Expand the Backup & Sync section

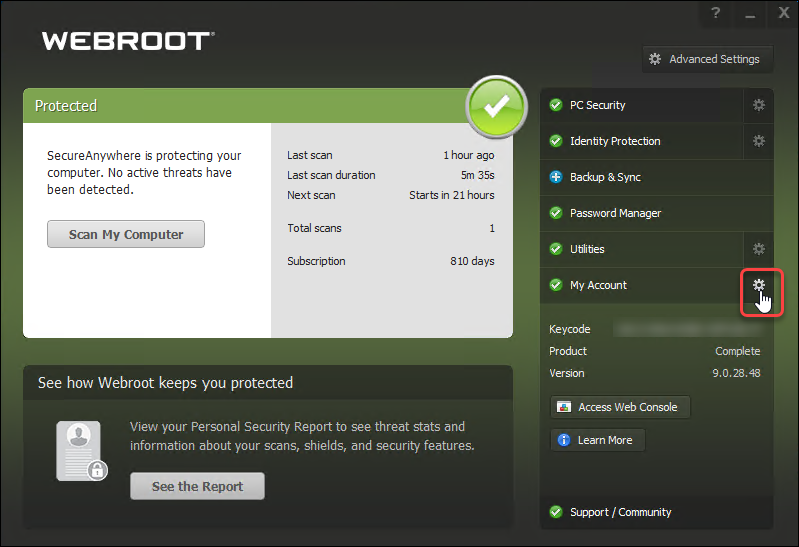(640, 177)
